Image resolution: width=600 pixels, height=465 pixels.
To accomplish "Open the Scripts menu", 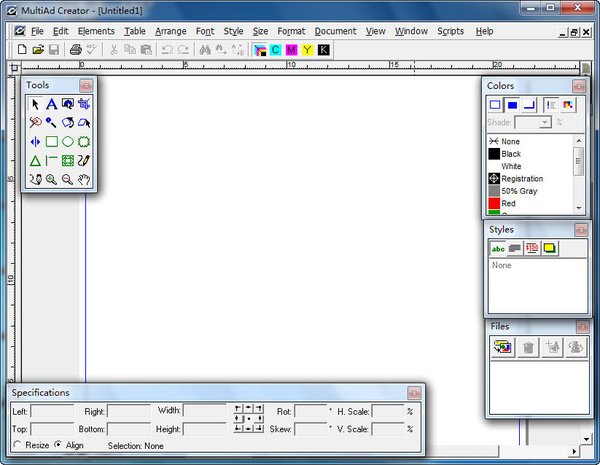I will 450,31.
